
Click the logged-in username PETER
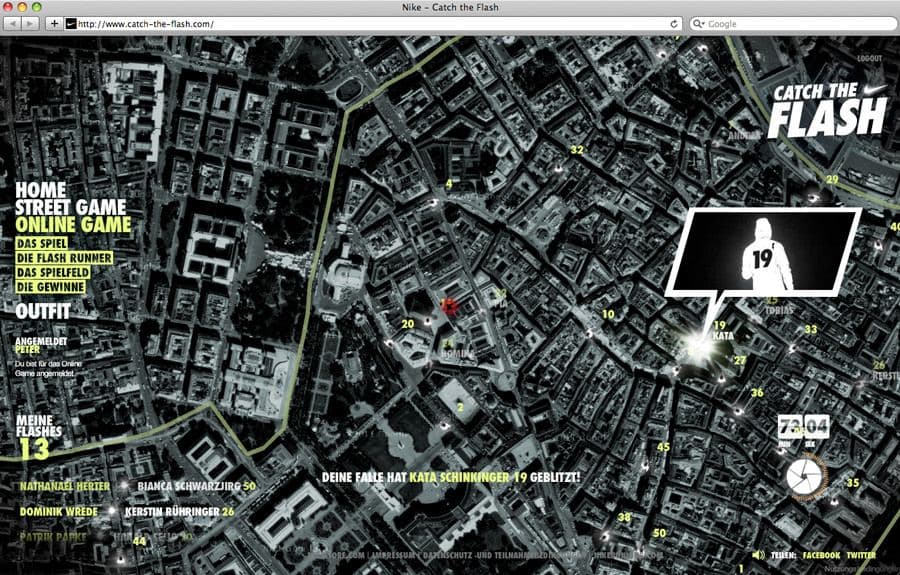pyautogui.click(x=27, y=349)
